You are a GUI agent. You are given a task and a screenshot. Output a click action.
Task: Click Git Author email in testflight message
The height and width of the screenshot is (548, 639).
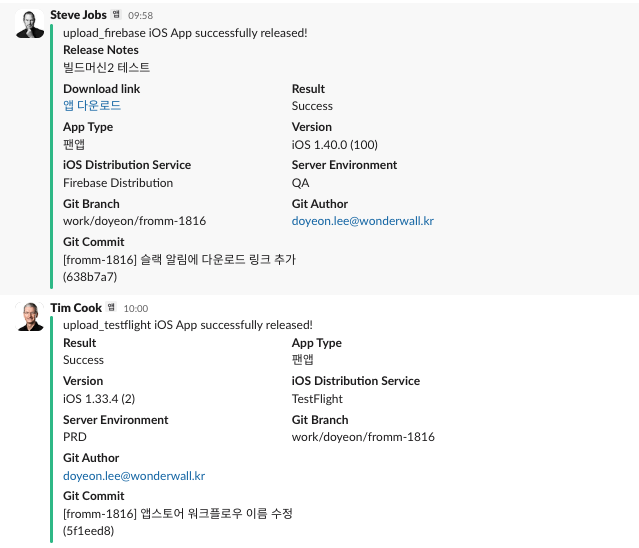pyautogui.click(x=134, y=476)
